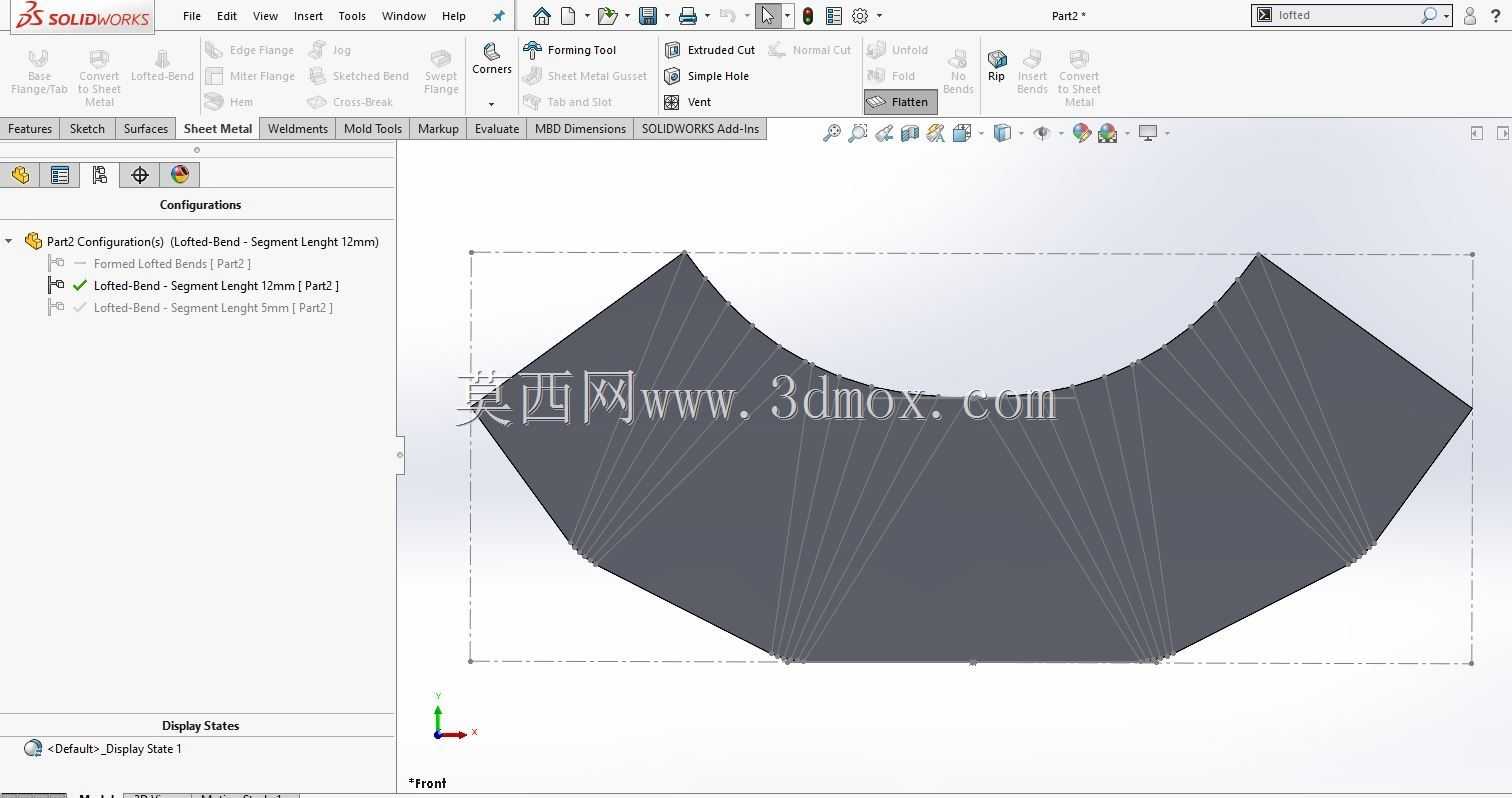
Task: Click the Extruded Cut command
Action: click(710, 50)
